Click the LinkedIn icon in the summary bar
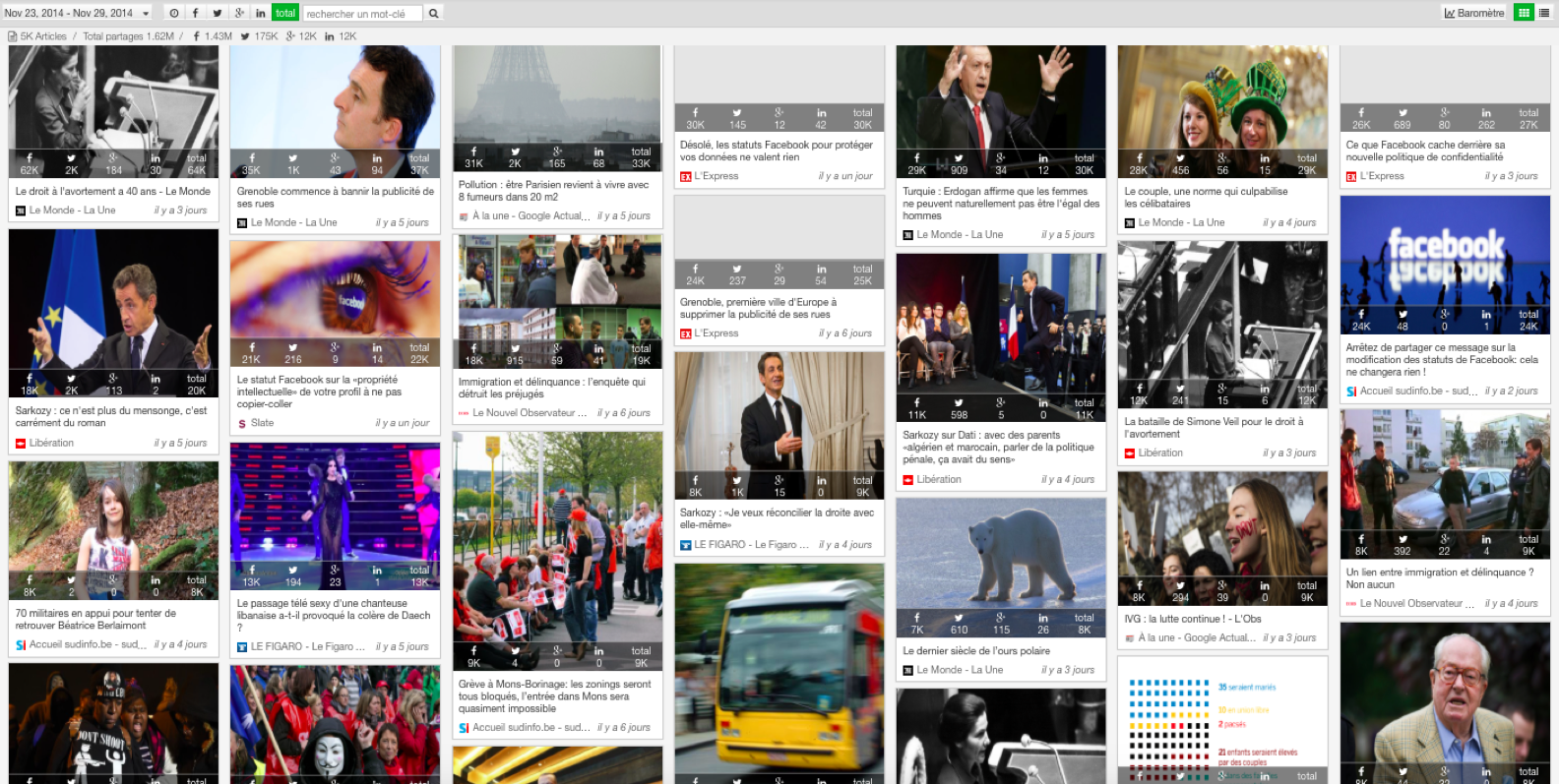1559x784 pixels. (329, 36)
